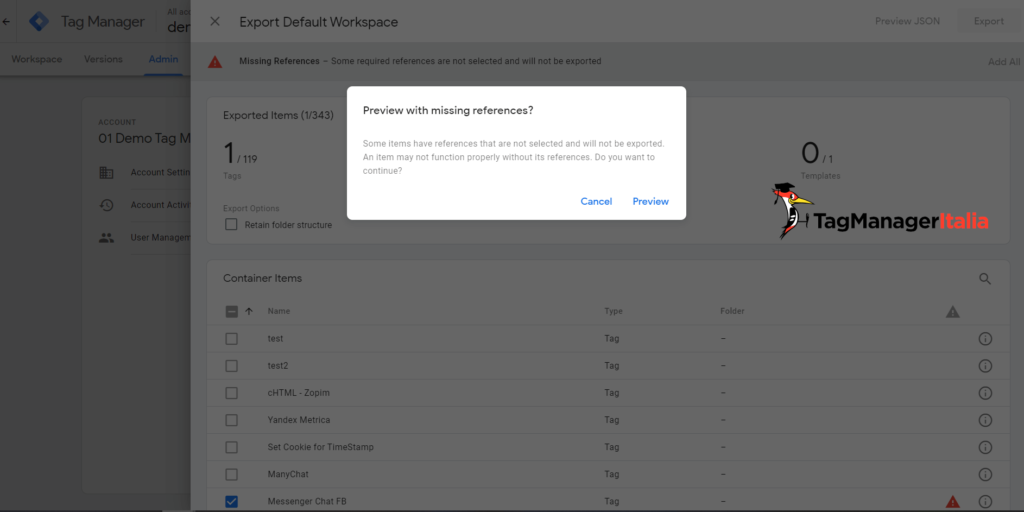Click the Exported Items (1/343) heading
The height and width of the screenshot is (512, 1024).
278,116
